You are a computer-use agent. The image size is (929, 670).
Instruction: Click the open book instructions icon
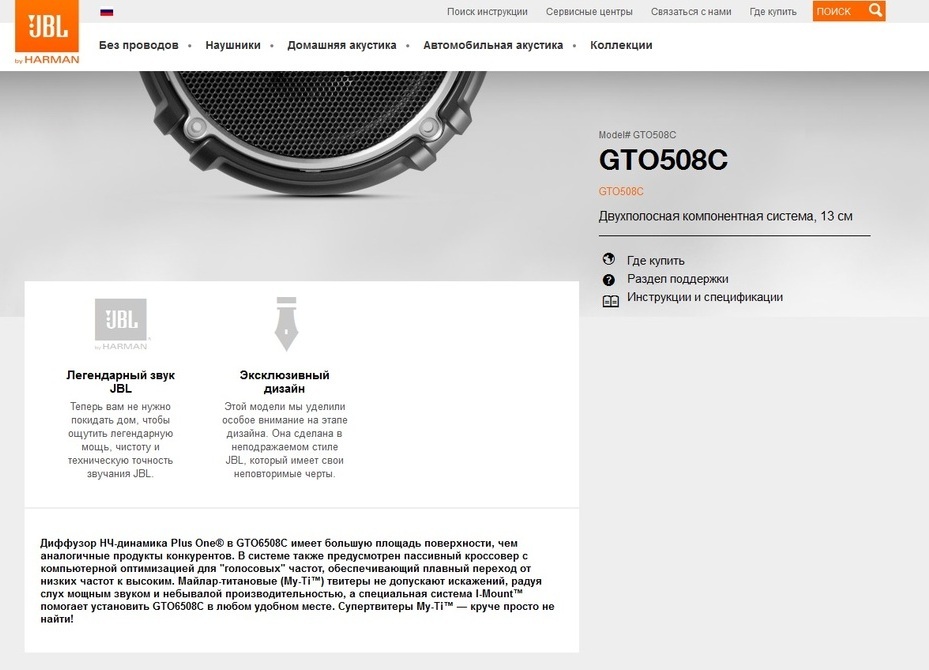pyautogui.click(x=610, y=300)
